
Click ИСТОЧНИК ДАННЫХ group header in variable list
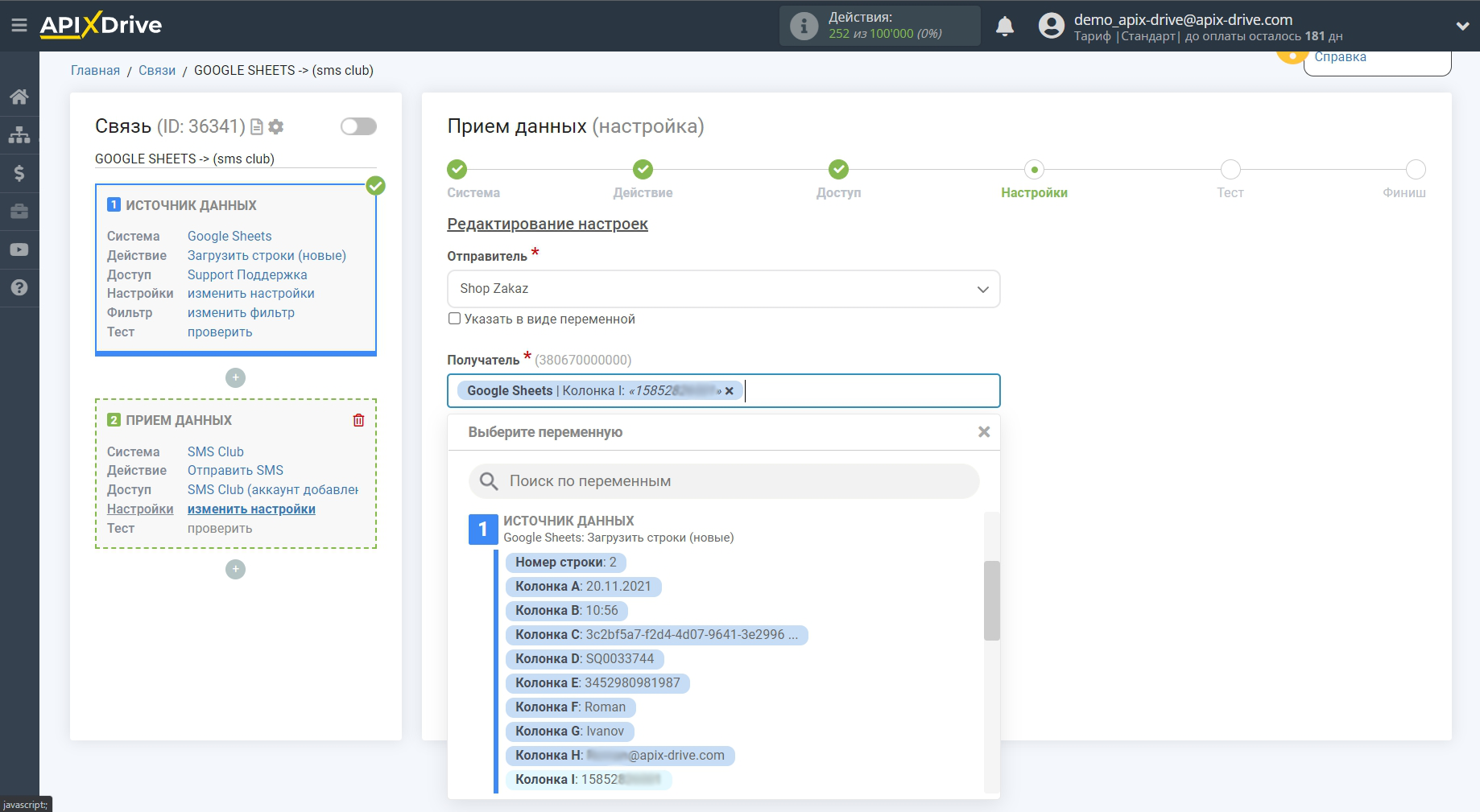click(x=568, y=521)
